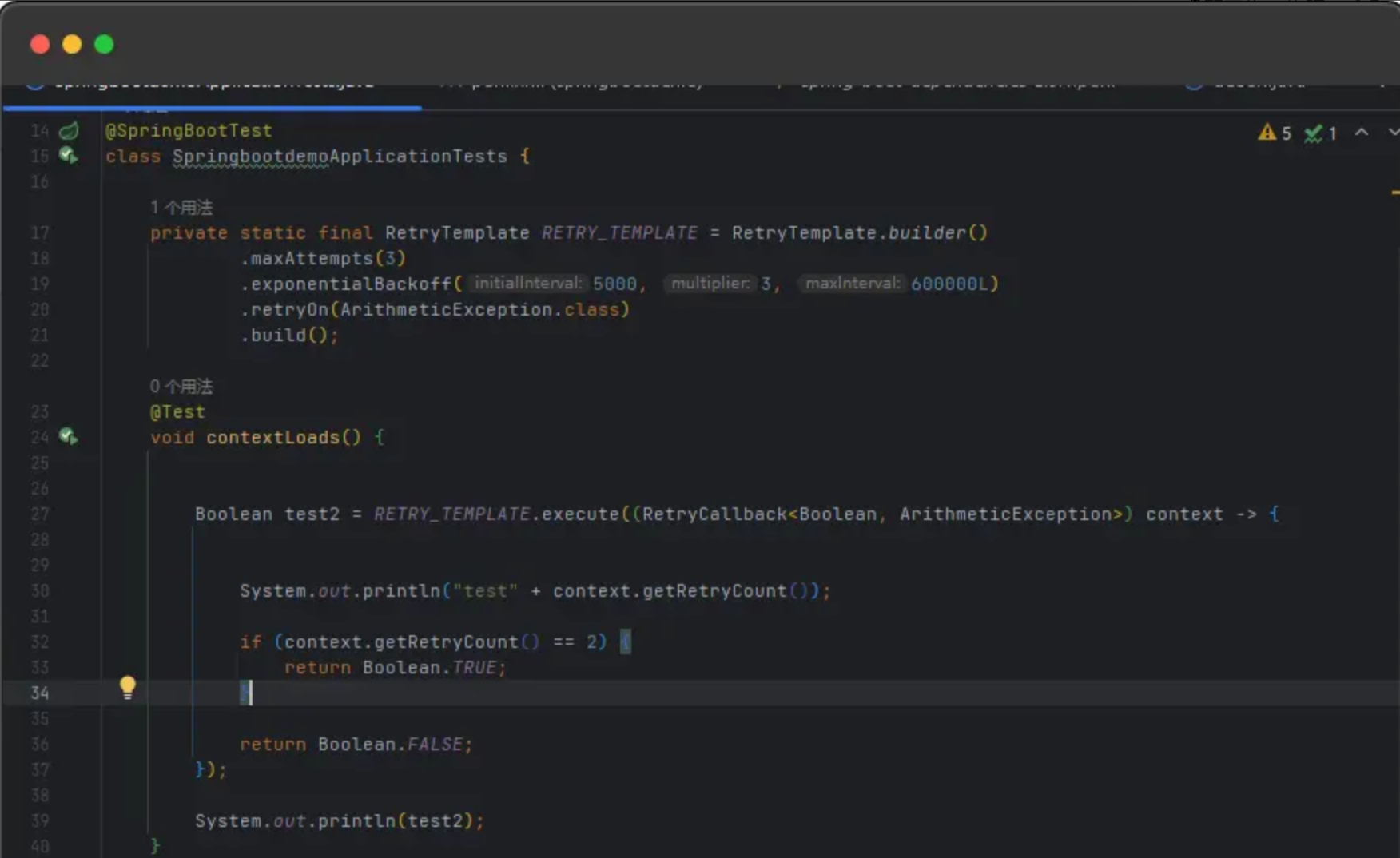Screen dimensions: 1400x858
Task: Click the 'maxInterval:' inlay hint
Action: [x=853, y=284]
